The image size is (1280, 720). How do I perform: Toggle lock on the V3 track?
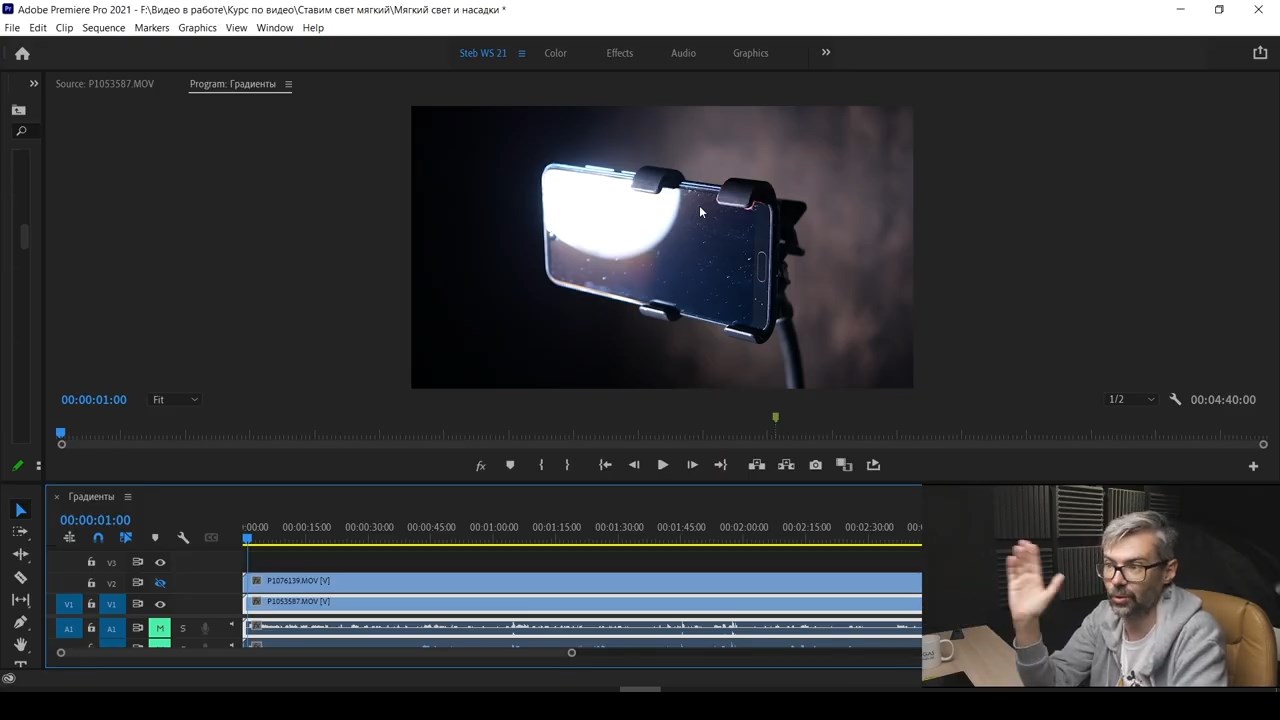(91, 562)
